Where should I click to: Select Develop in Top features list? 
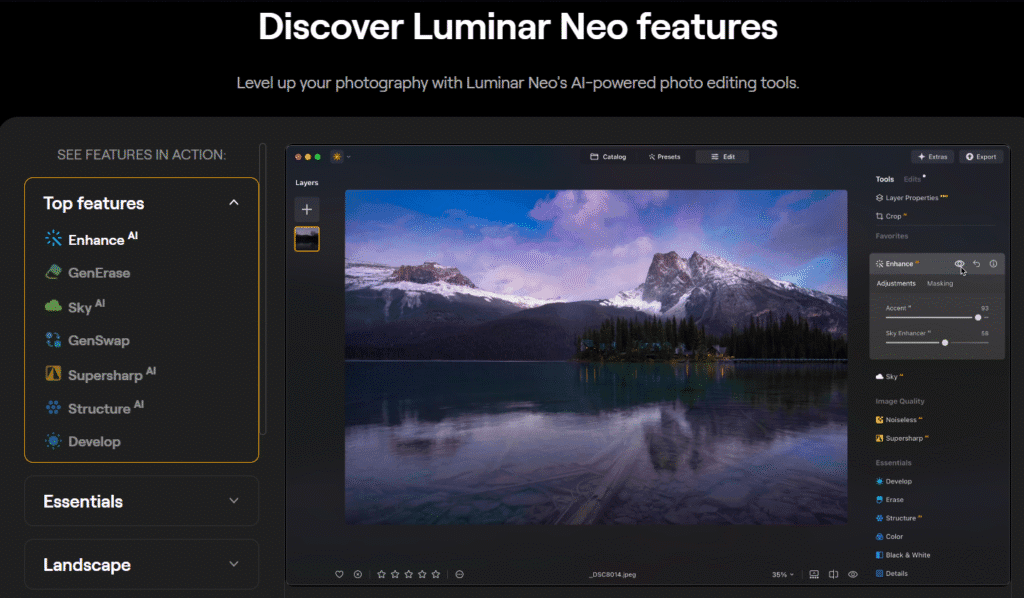coord(82,441)
